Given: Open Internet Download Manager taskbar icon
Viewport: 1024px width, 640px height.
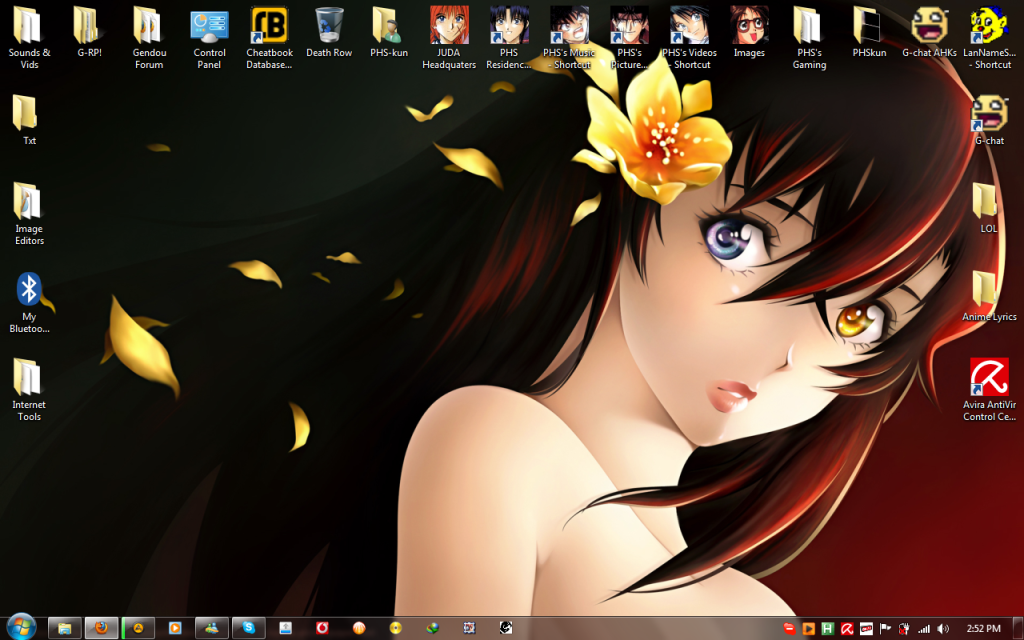Looking at the screenshot, I should [432, 628].
